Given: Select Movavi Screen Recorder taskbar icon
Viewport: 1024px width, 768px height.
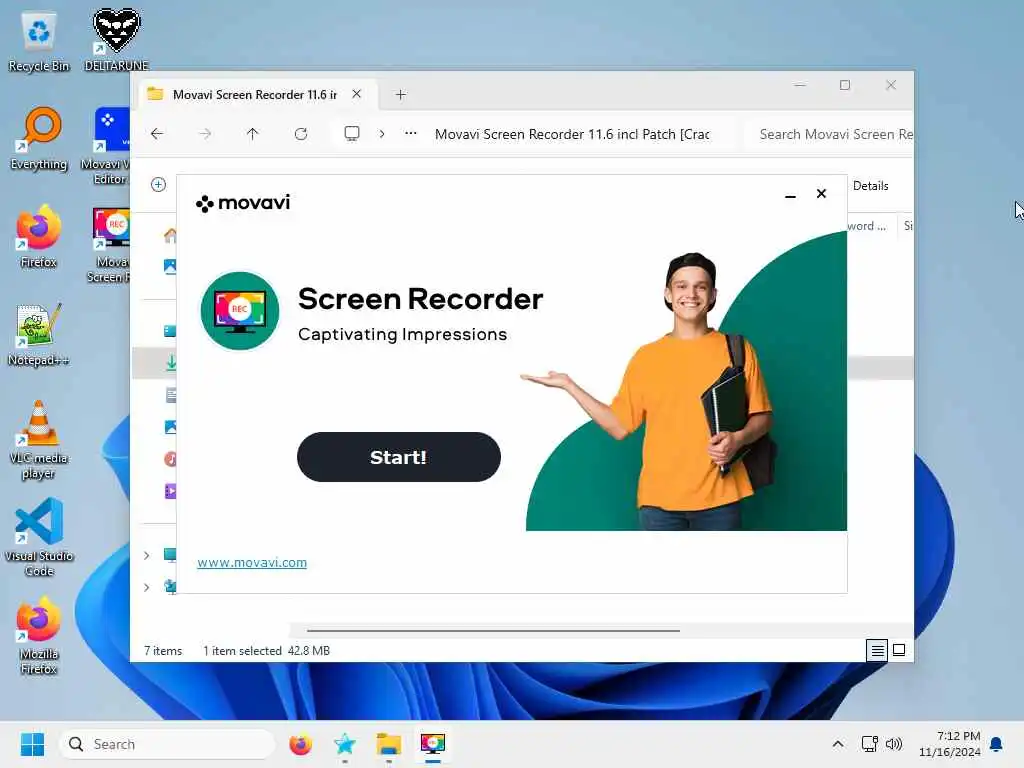Looking at the screenshot, I should [432, 744].
